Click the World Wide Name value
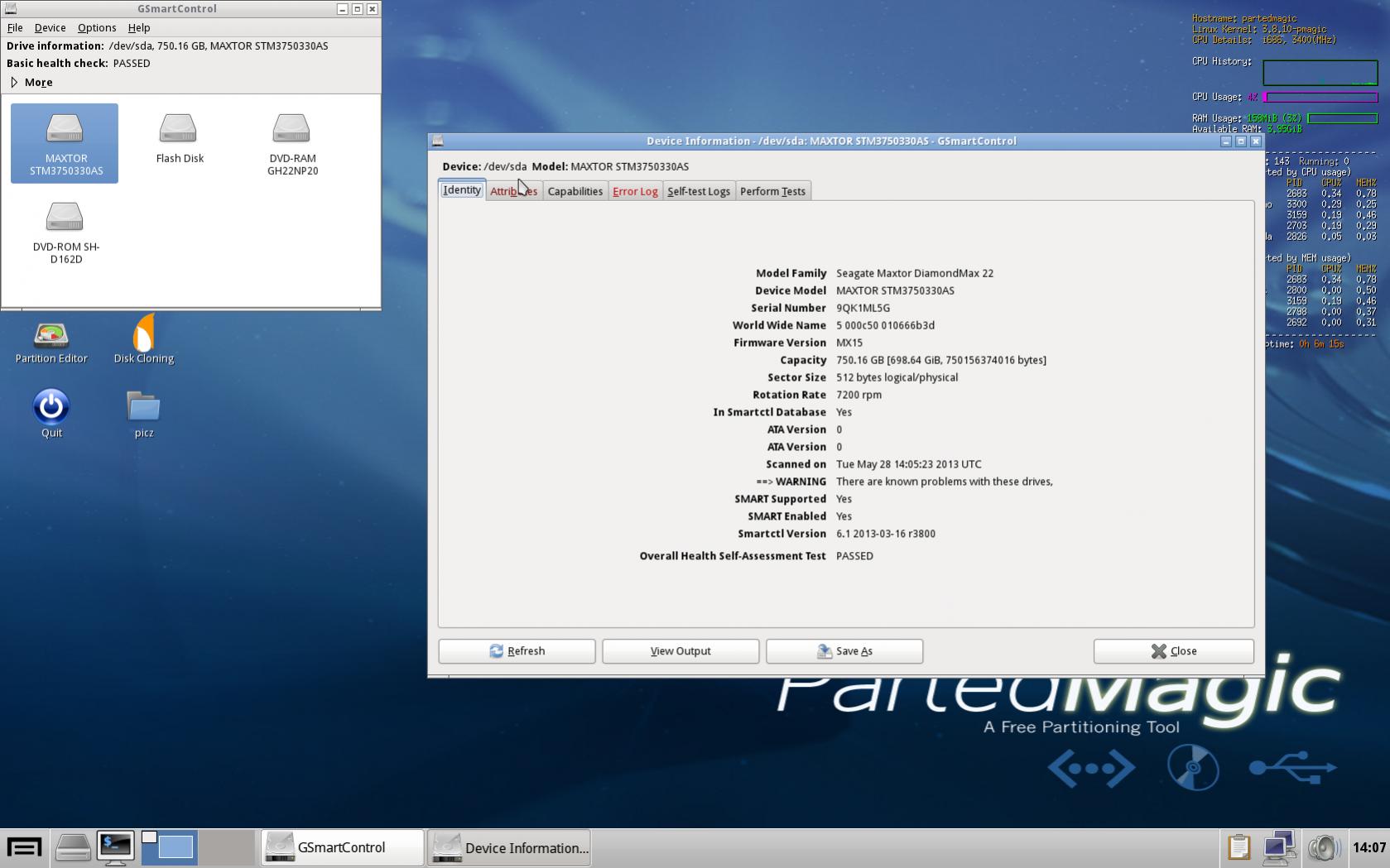This screenshot has width=1390, height=868. tap(885, 325)
